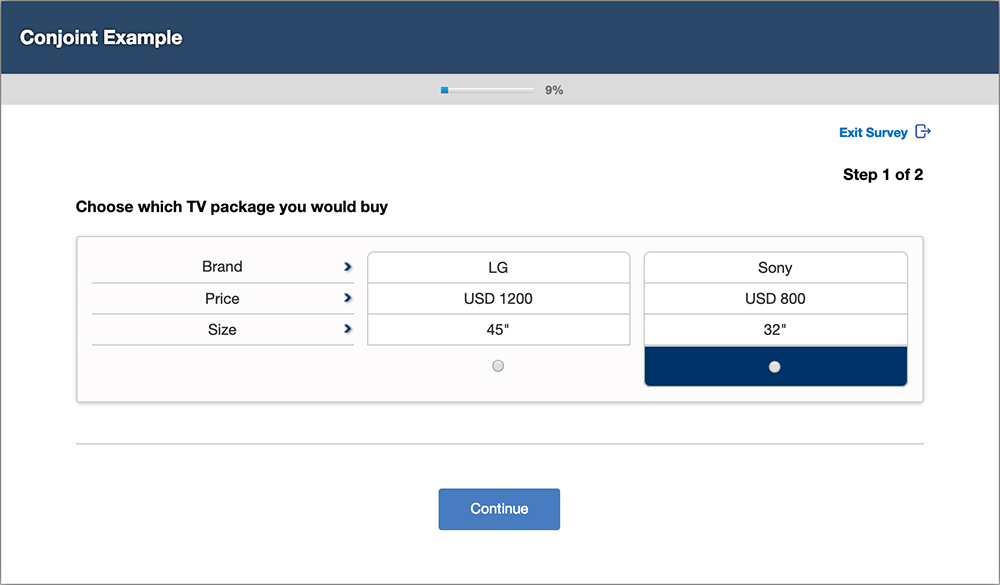Click the arrow icon next to Brand
The image size is (1000, 585).
[x=347, y=267]
